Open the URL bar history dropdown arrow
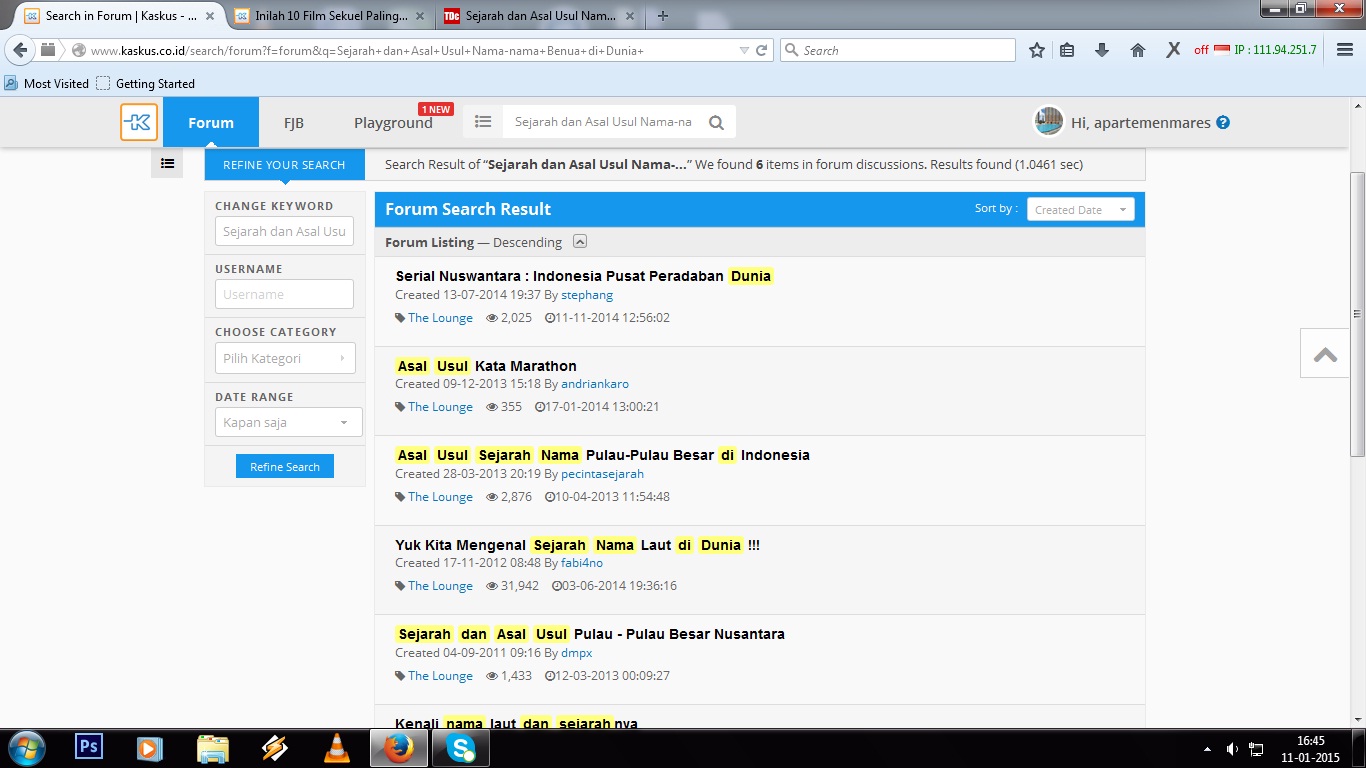This screenshot has height=768, width=1366. coord(744,50)
